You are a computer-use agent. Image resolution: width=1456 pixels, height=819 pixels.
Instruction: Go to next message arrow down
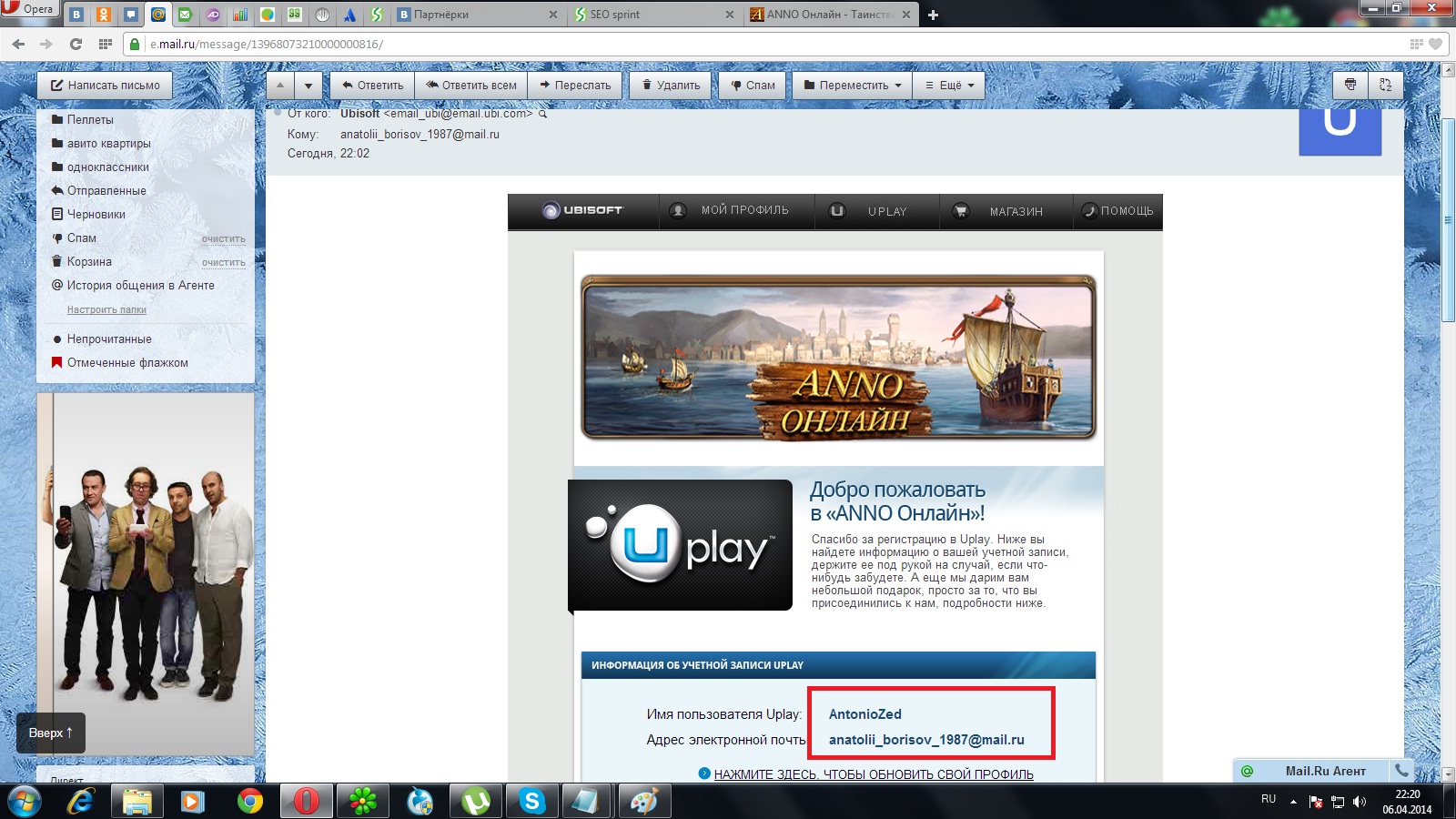[308, 86]
